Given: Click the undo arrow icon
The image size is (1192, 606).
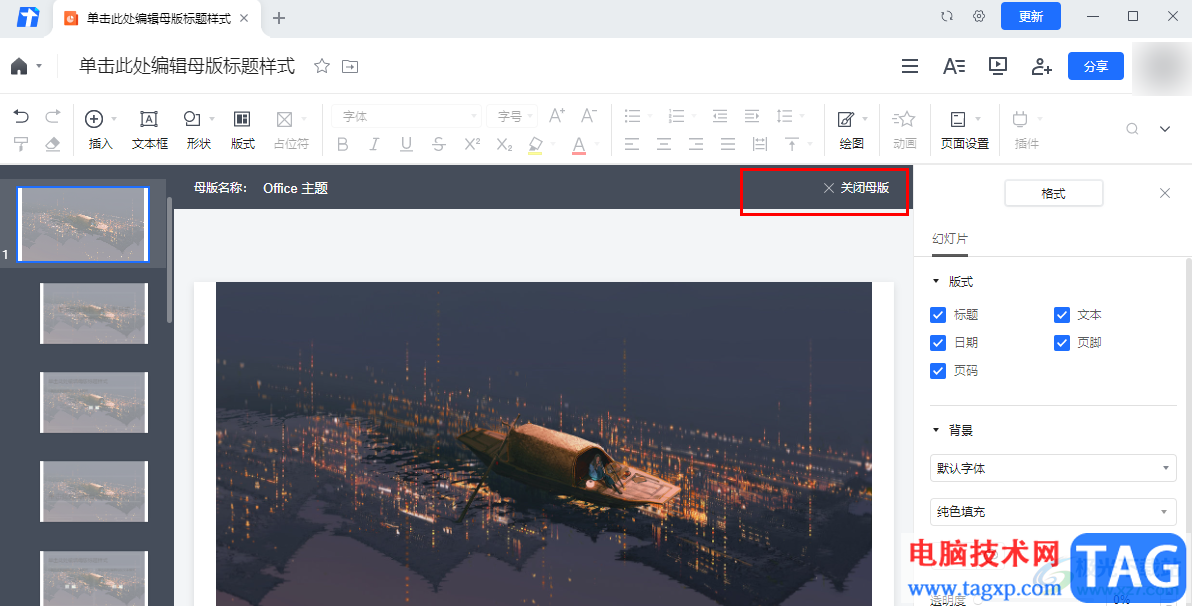Looking at the screenshot, I should pyautogui.click(x=21, y=116).
